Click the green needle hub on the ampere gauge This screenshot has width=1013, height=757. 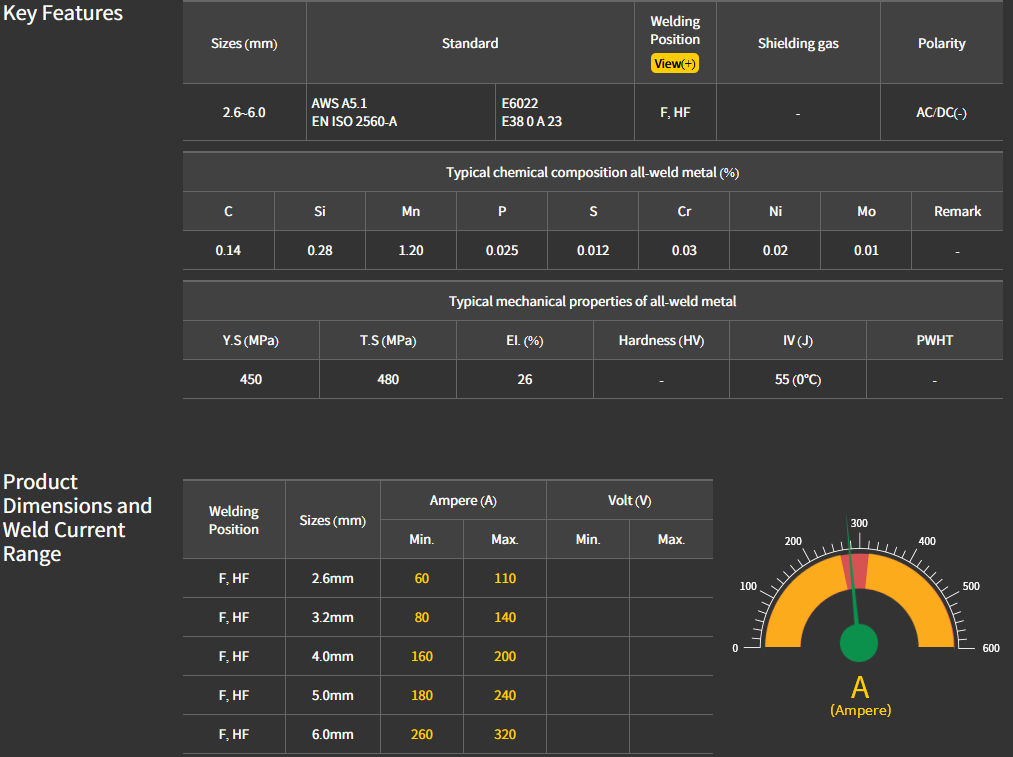tap(858, 643)
